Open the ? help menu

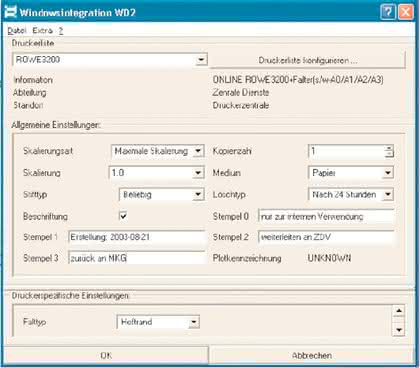point(61,31)
